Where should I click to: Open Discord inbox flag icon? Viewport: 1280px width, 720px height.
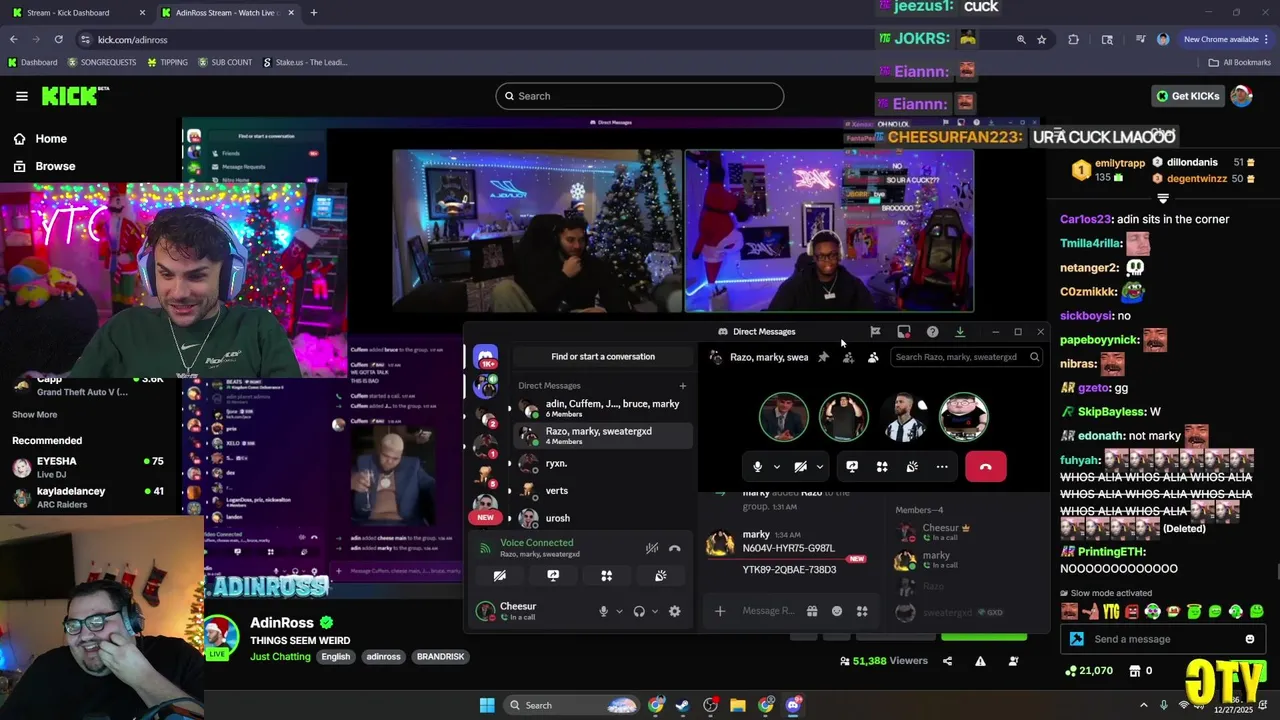click(x=875, y=332)
